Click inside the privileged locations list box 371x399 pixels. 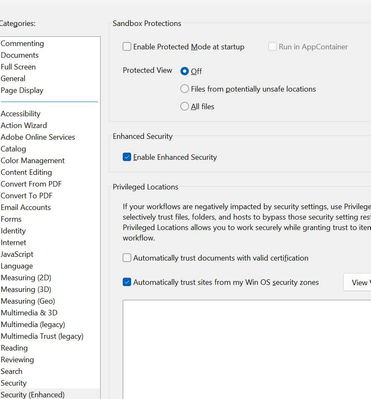[x=247, y=349]
